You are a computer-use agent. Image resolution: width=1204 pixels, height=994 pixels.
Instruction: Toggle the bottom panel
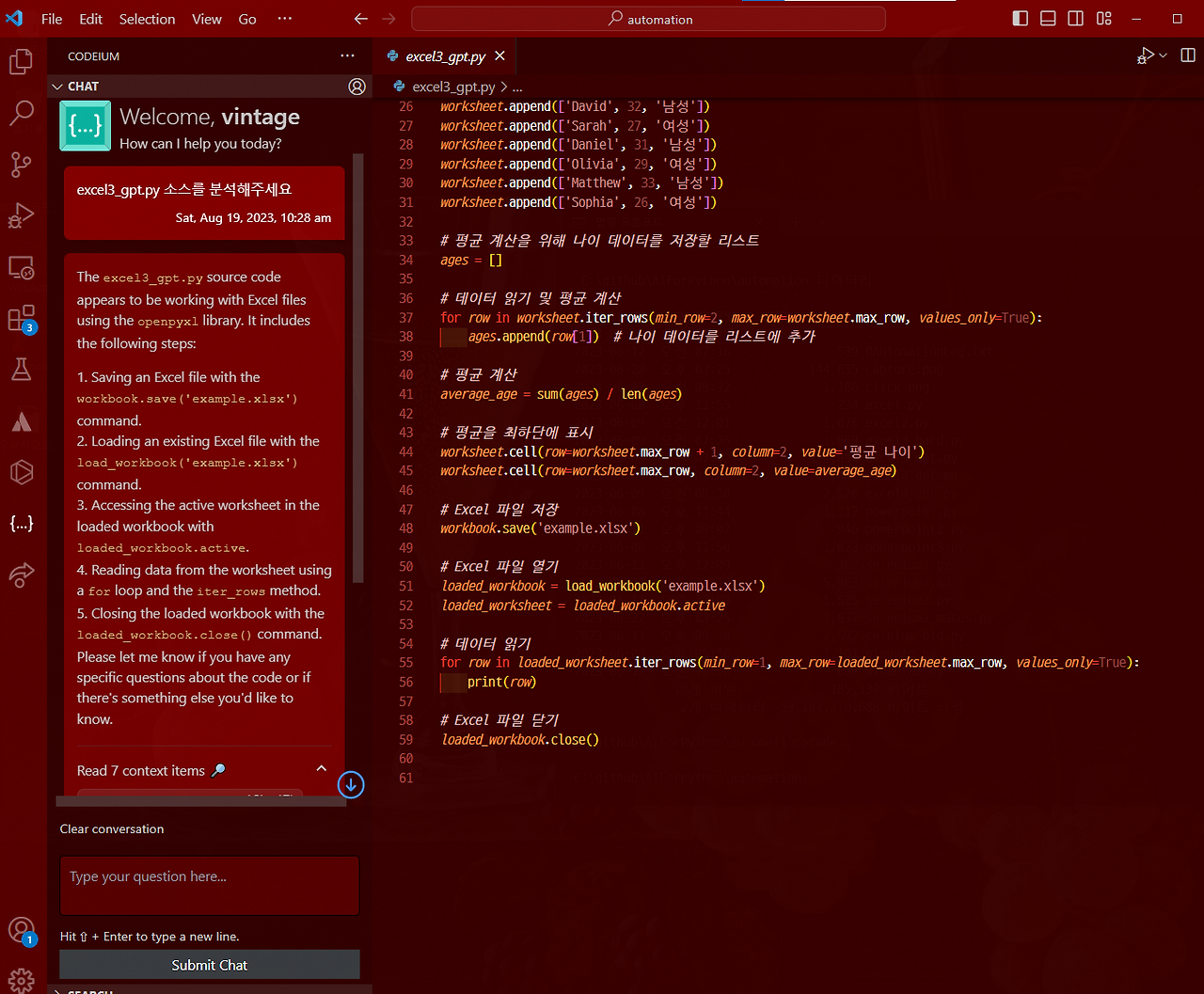(x=1048, y=19)
